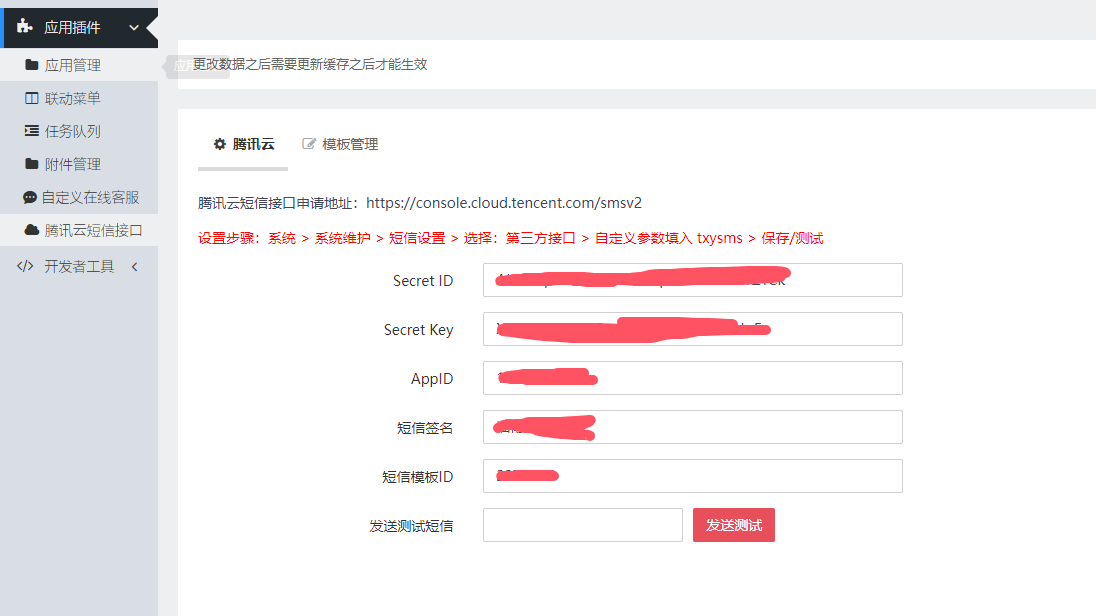Click the edit icon on the 模板管理 tab
The width and height of the screenshot is (1096, 616).
(308, 144)
